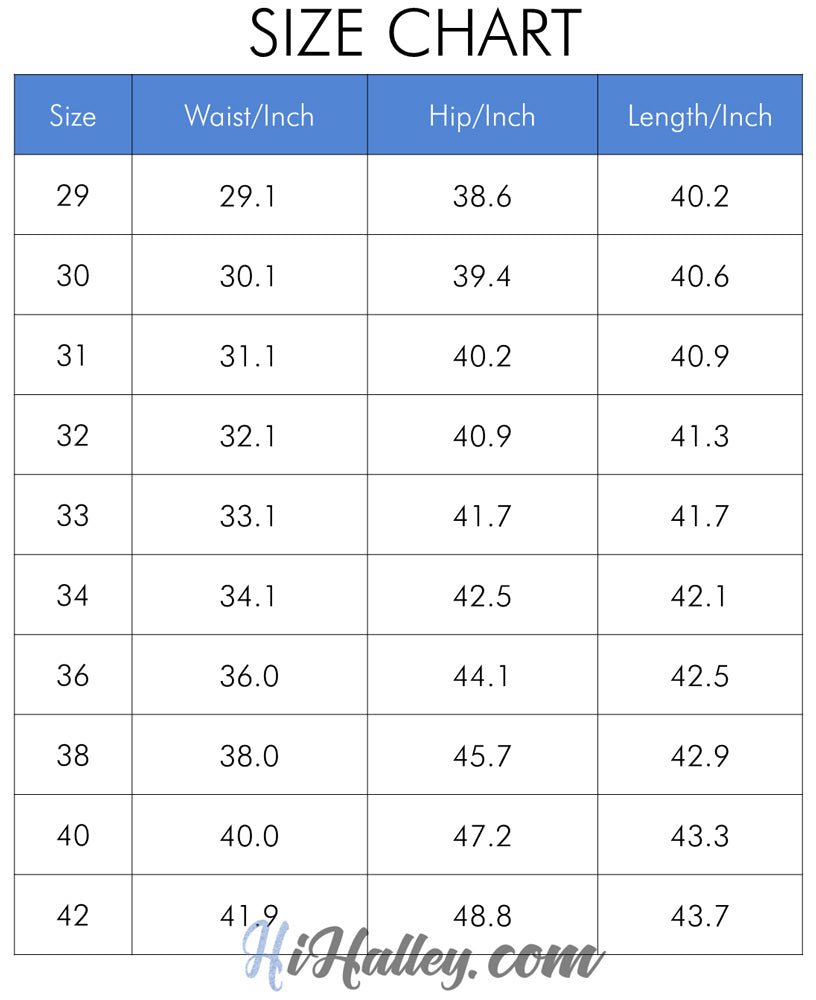Select size 32 in the Size column
This screenshot has height=1000, width=816.
point(73,435)
